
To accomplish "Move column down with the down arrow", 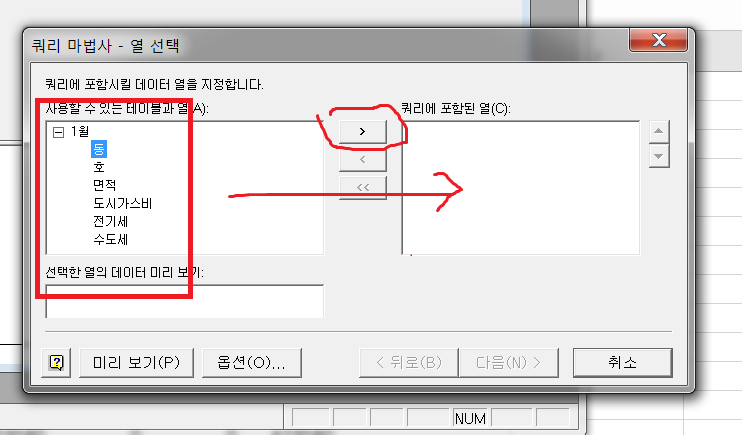I will tap(659, 156).
